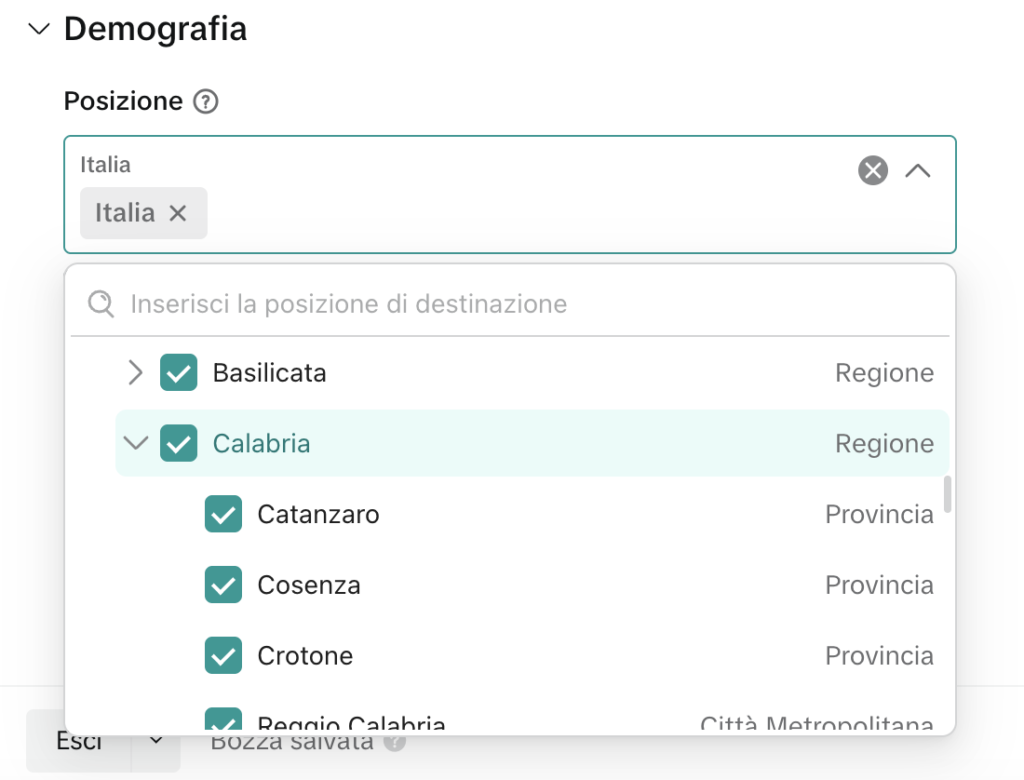Uncheck the Calabria region checkbox

pyautogui.click(x=179, y=444)
